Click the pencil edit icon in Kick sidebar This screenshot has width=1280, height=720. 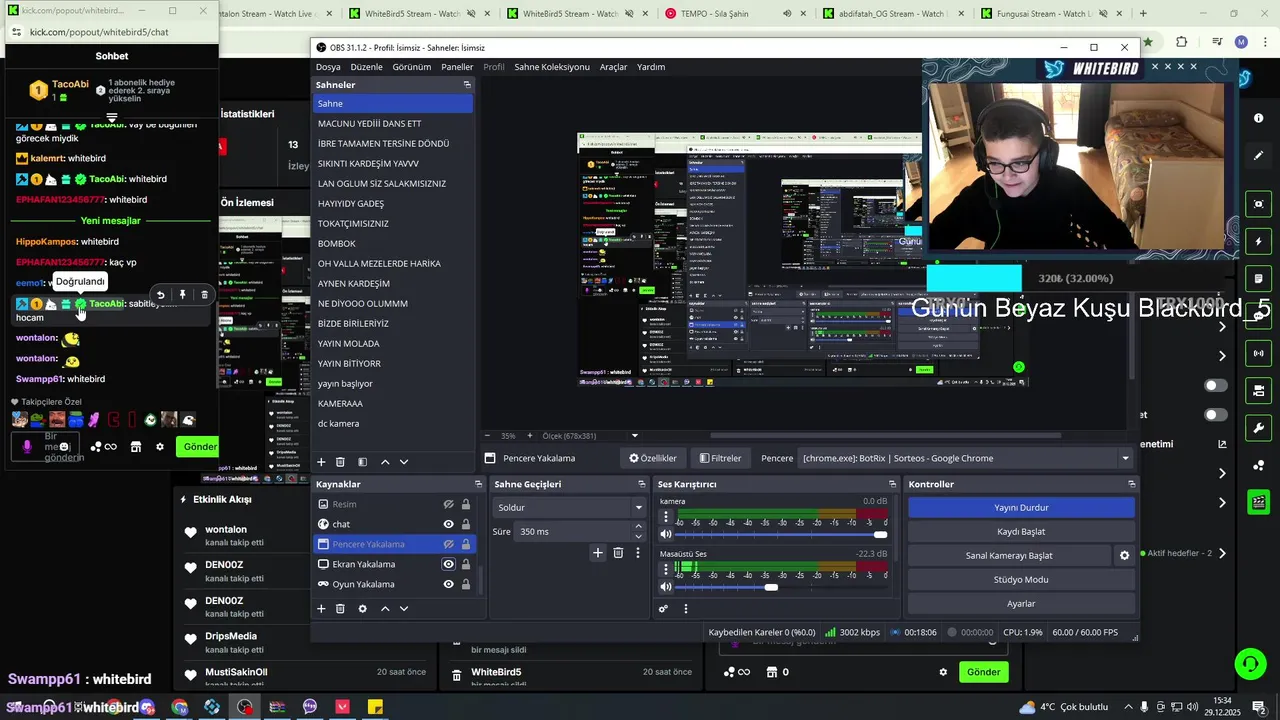pos(1258,155)
